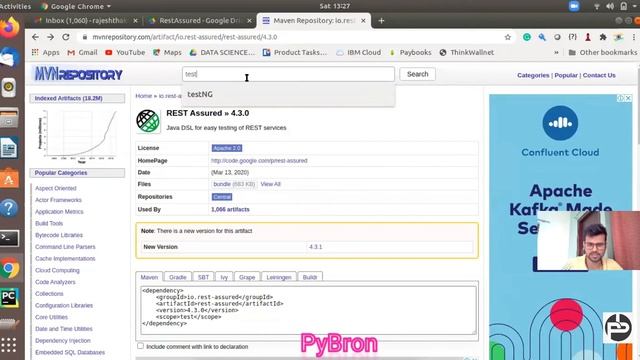The width and height of the screenshot is (640, 360).
Task: Open Files manager from the dock
Action: (x=9, y=118)
